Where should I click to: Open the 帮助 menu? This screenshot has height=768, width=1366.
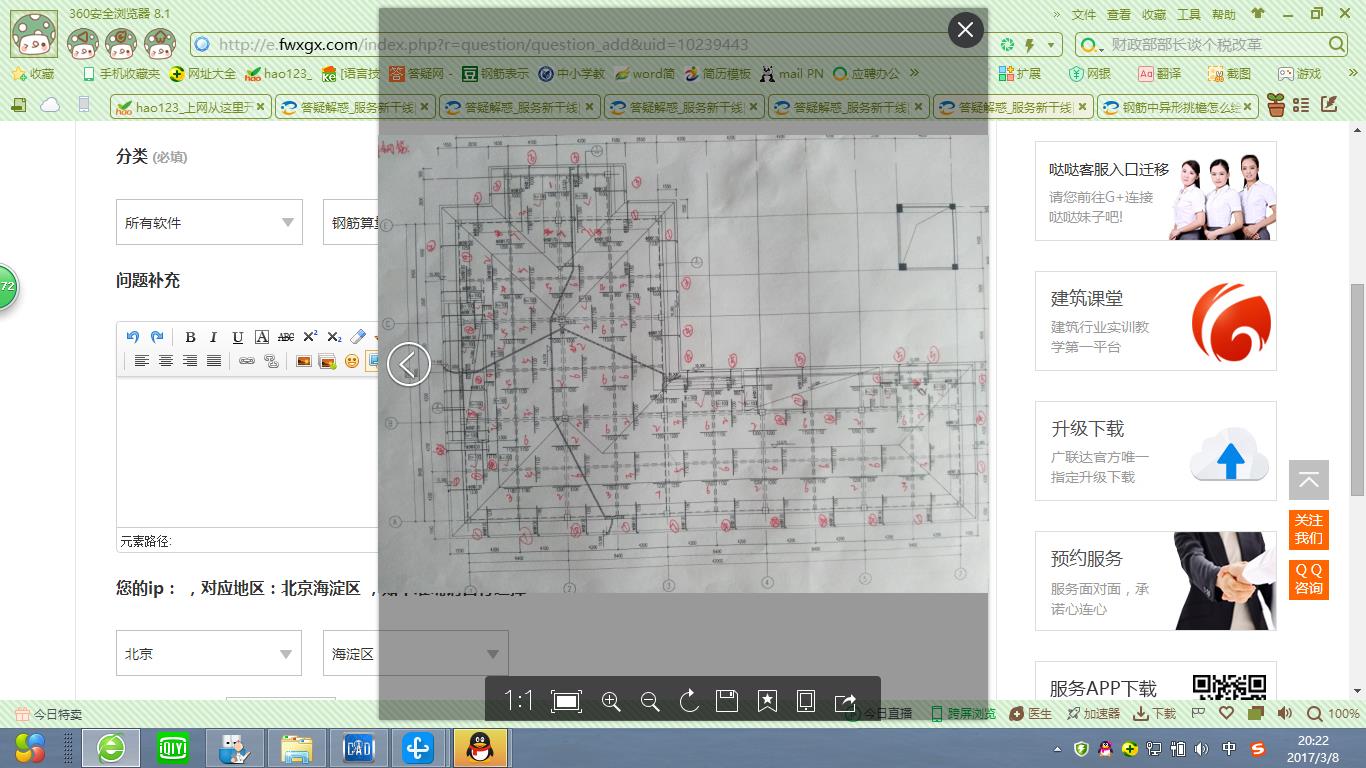point(1224,14)
